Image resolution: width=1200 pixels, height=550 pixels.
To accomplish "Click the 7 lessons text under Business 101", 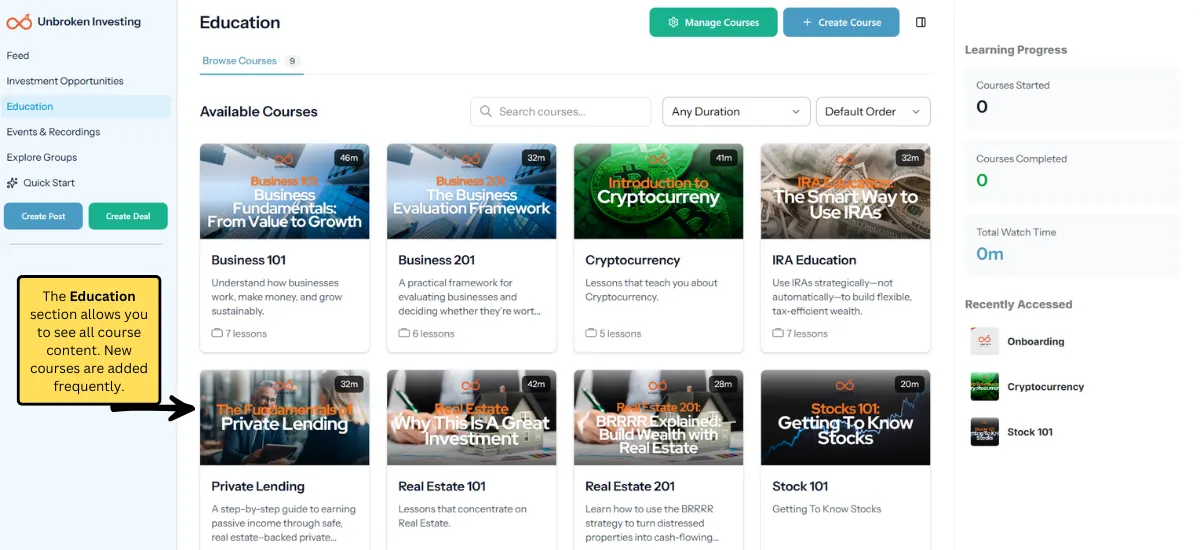I will (247, 334).
